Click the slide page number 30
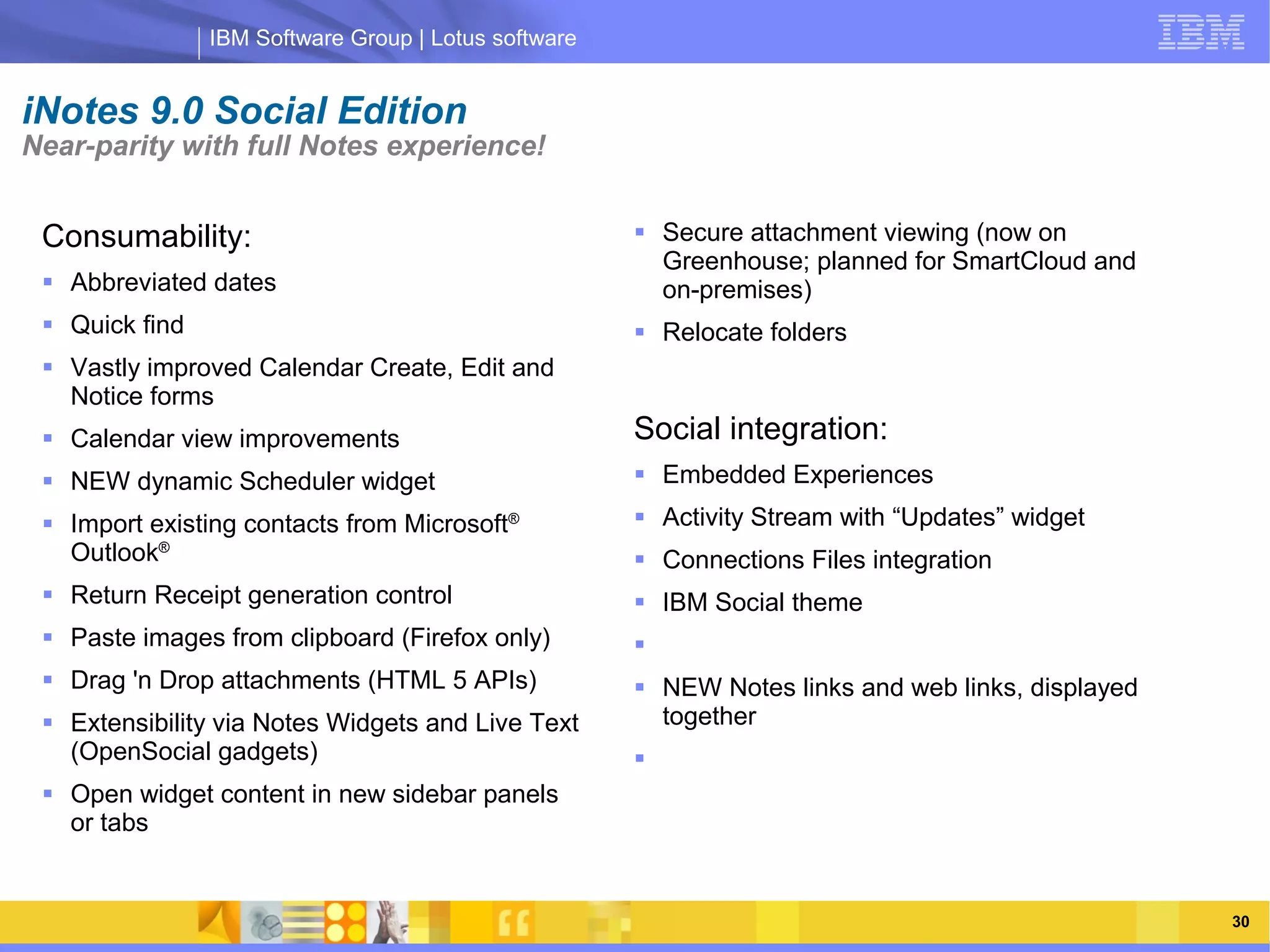This screenshot has height=952, width=1270. click(x=1240, y=922)
